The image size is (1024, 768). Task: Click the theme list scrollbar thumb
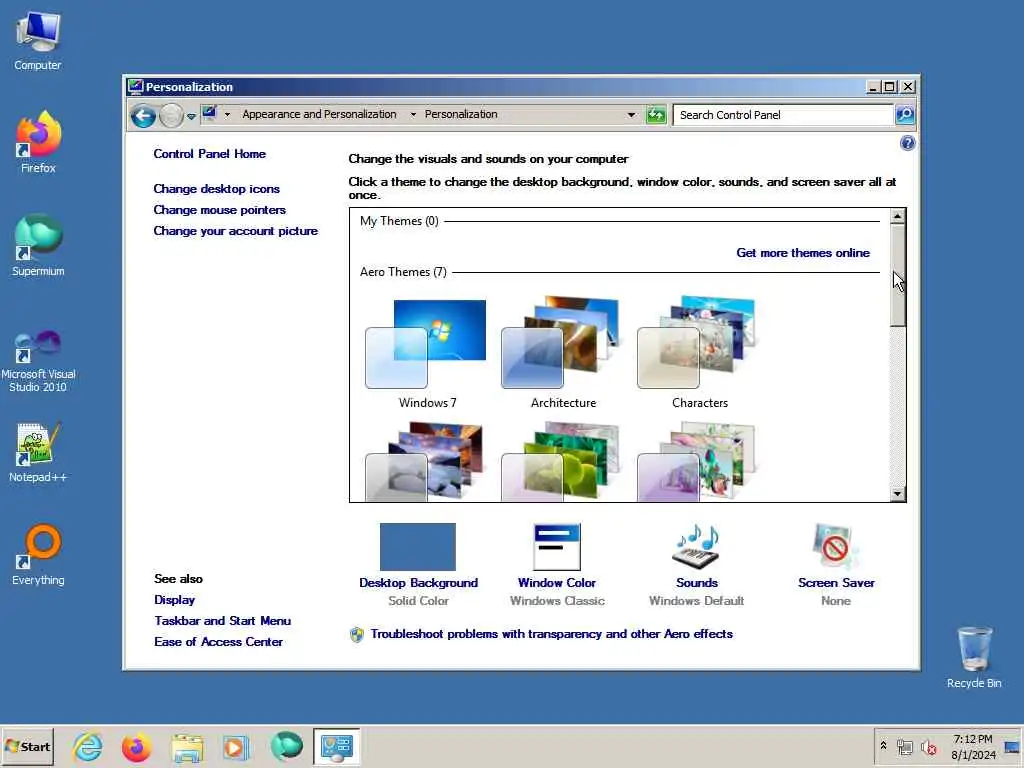[x=897, y=275]
